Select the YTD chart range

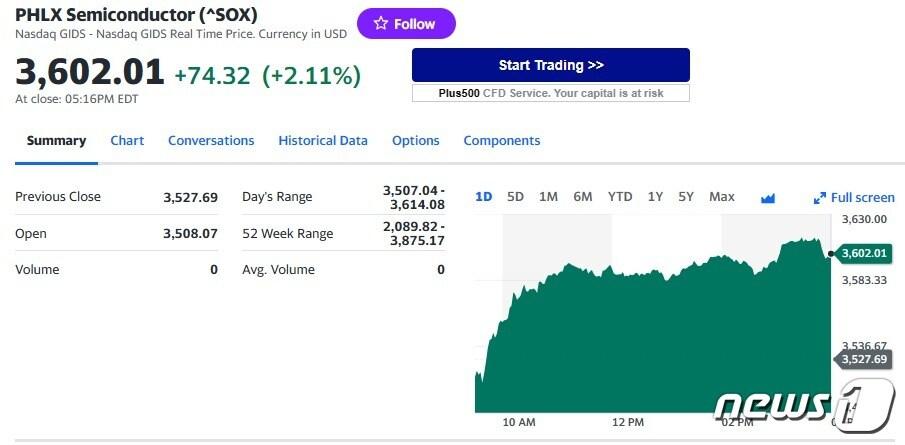[x=620, y=197]
